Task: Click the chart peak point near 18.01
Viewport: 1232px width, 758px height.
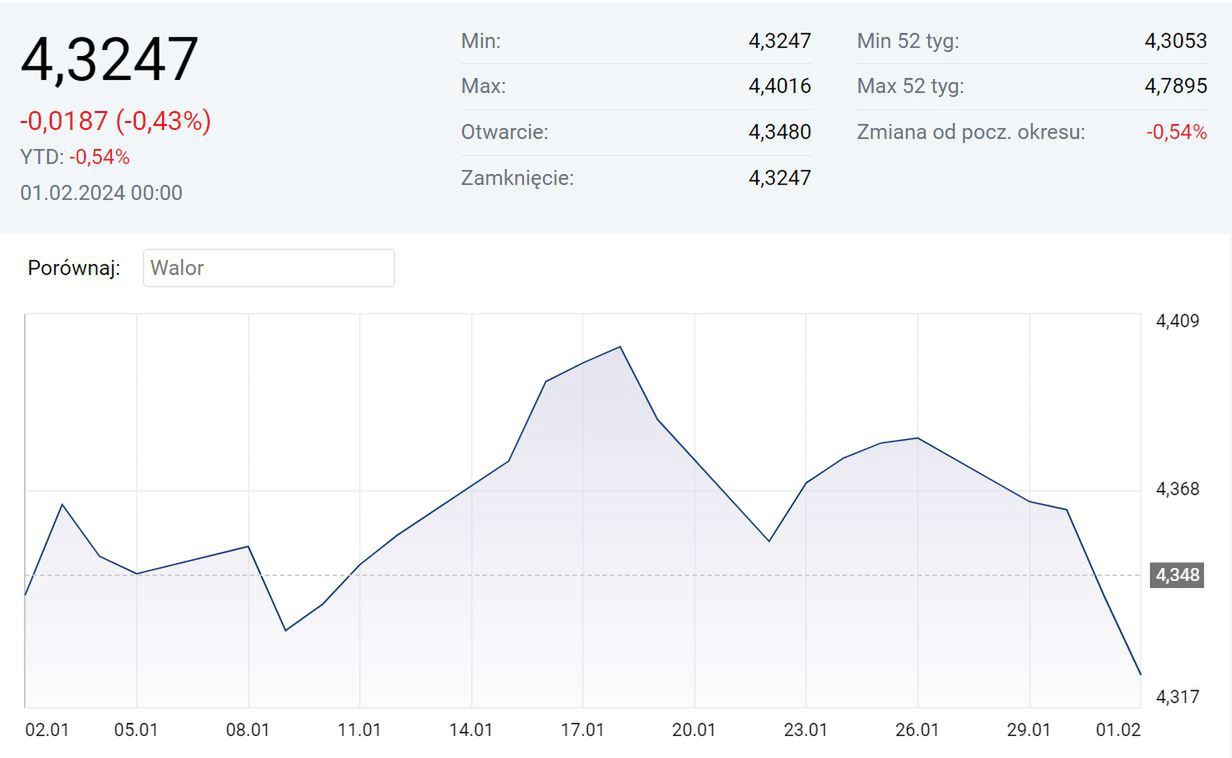Action: [621, 347]
